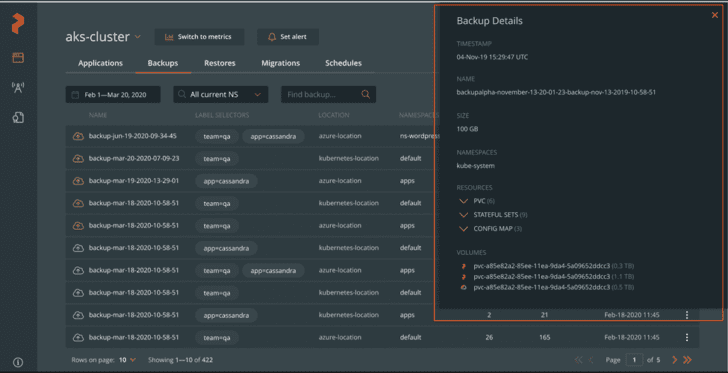Go to next page arrow

(675, 360)
